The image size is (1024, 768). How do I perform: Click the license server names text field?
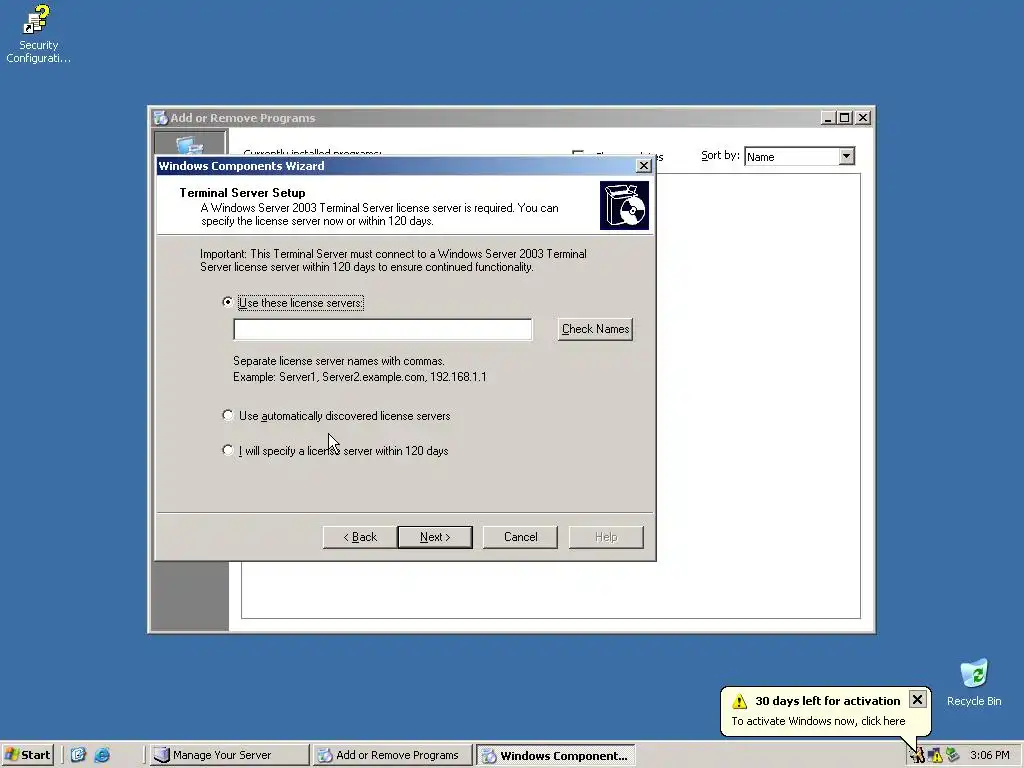(383, 329)
